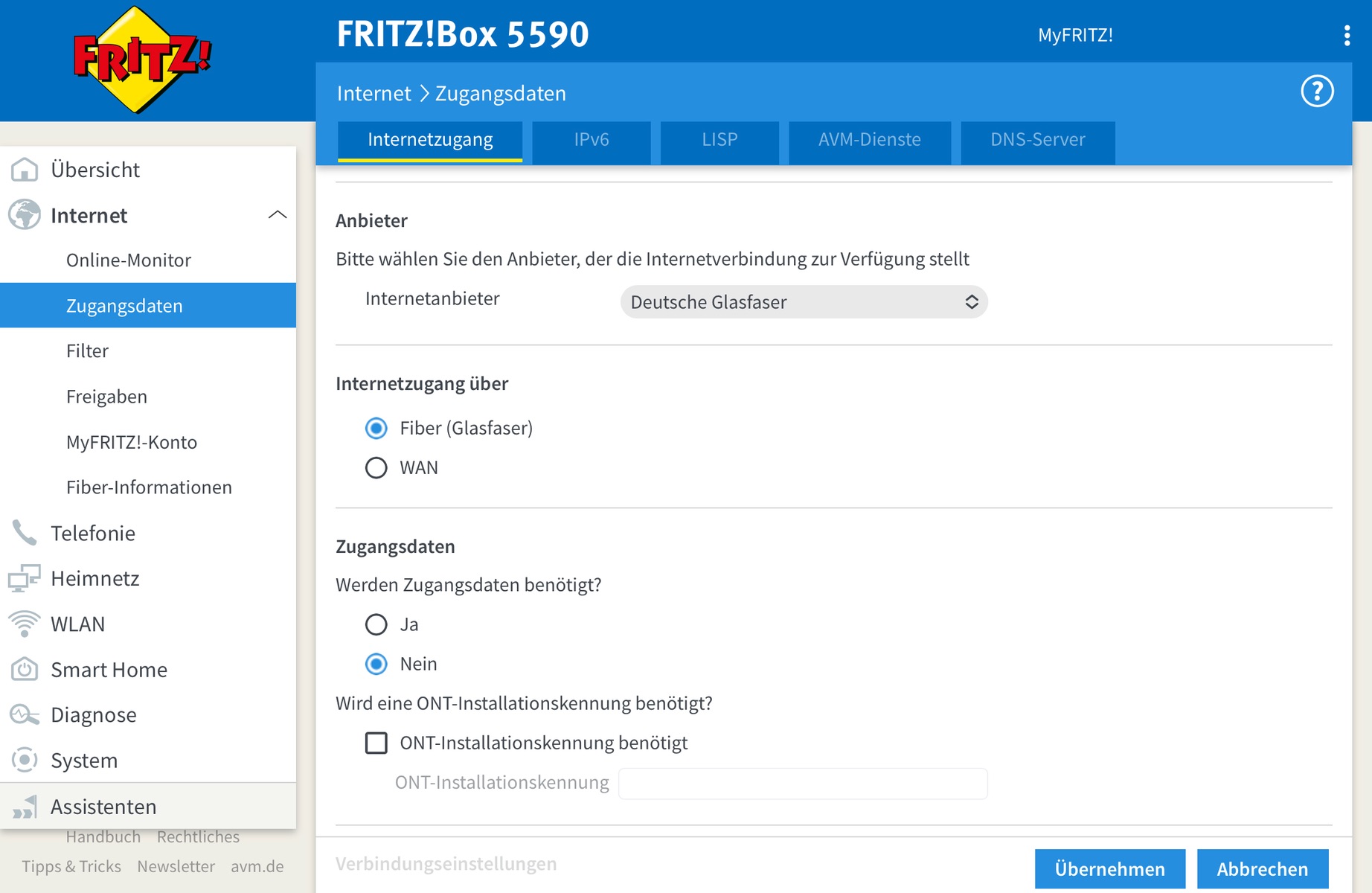Viewport: 1372px width, 893px height.
Task: Open the Smart Home menu
Action: point(148,669)
